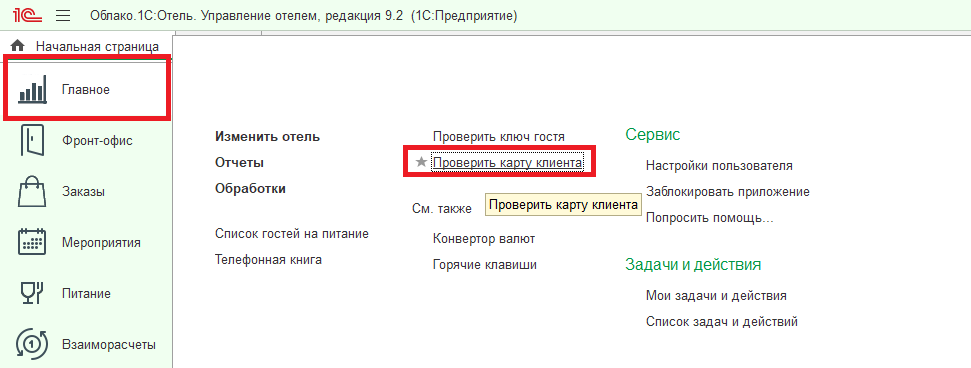Open Изменить отель
The height and width of the screenshot is (368, 971).
tap(268, 137)
